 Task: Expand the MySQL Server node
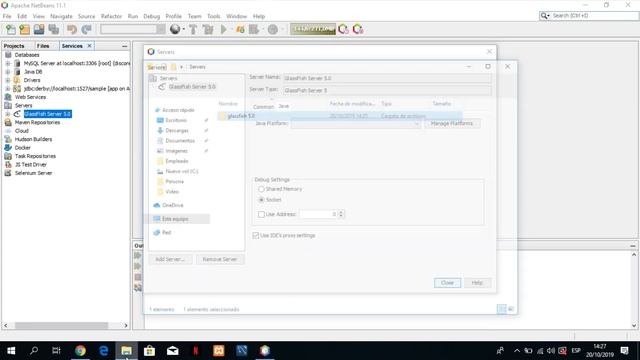pyautogui.click(x=7, y=63)
